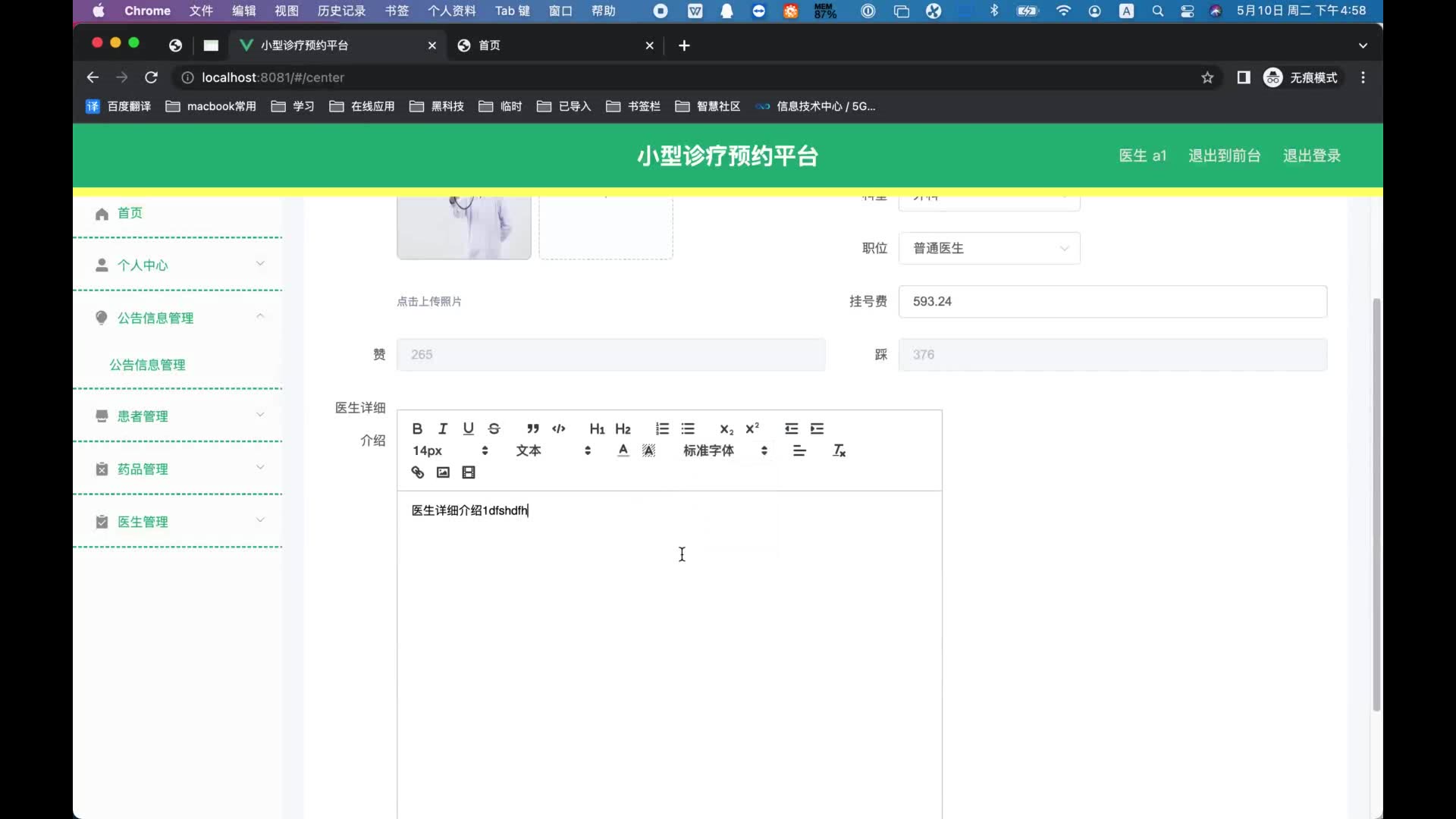Screen dimensions: 1456x819
Task: Clear text formatting in editor
Action: tap(839, 450)
